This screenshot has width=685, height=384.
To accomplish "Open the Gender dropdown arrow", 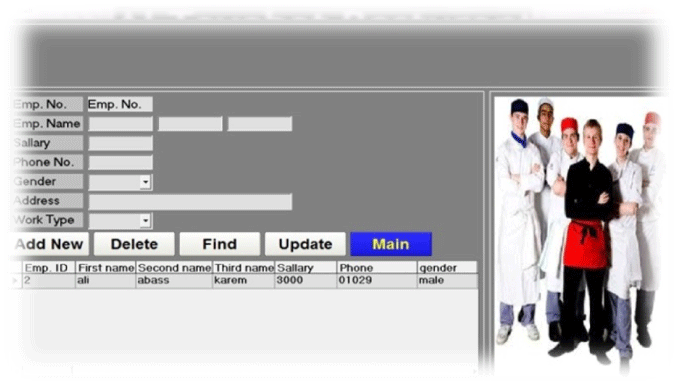I will (x=145, y=182).
